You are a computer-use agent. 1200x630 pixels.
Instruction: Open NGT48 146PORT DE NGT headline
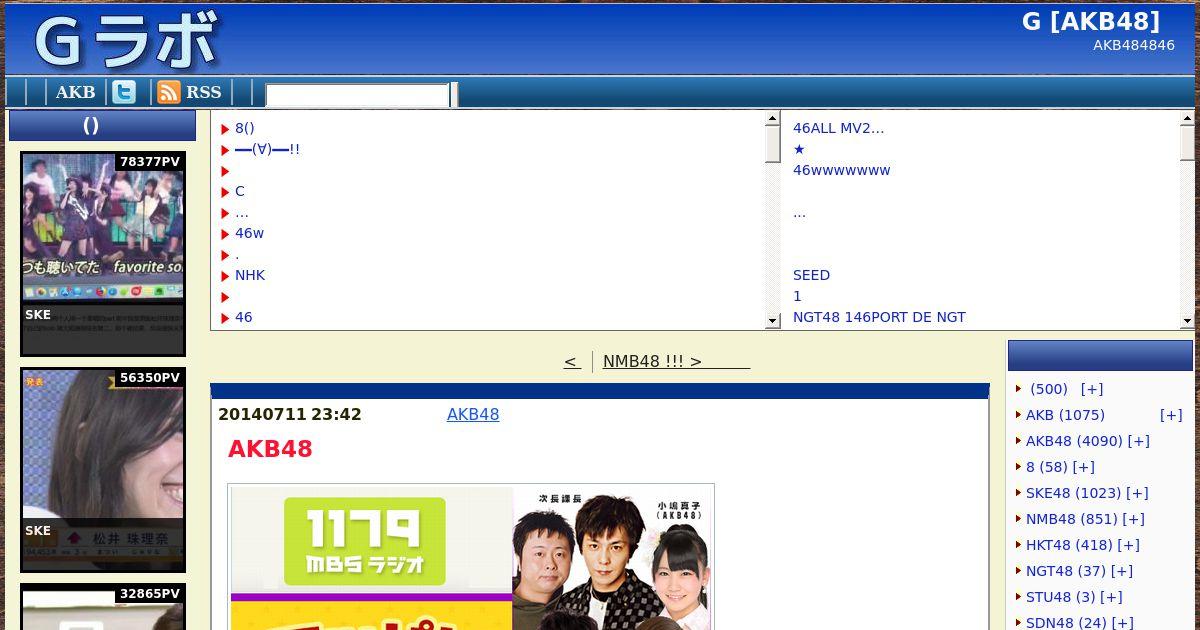879,317
